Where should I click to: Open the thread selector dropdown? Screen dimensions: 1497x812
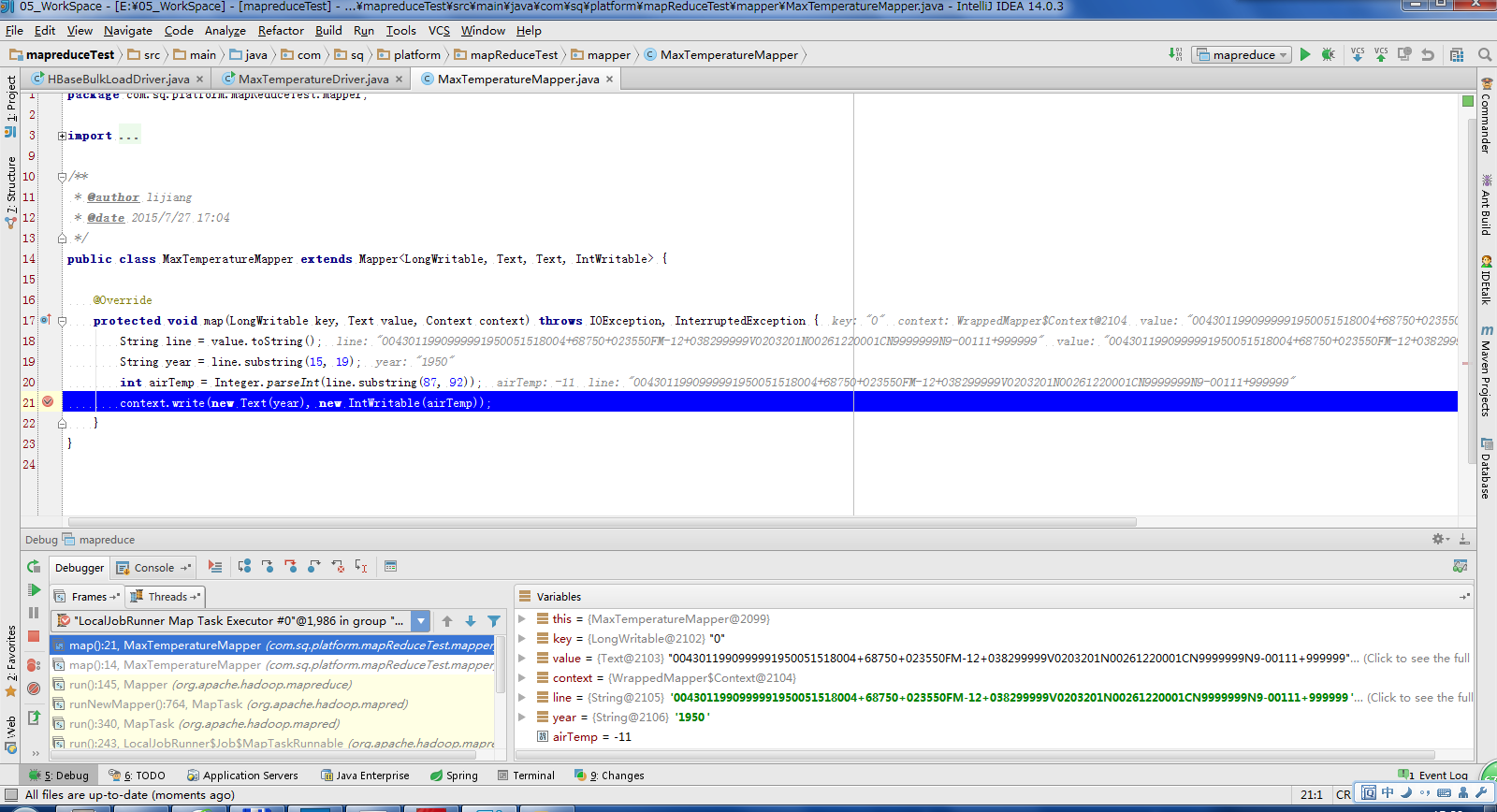point(421,621)
